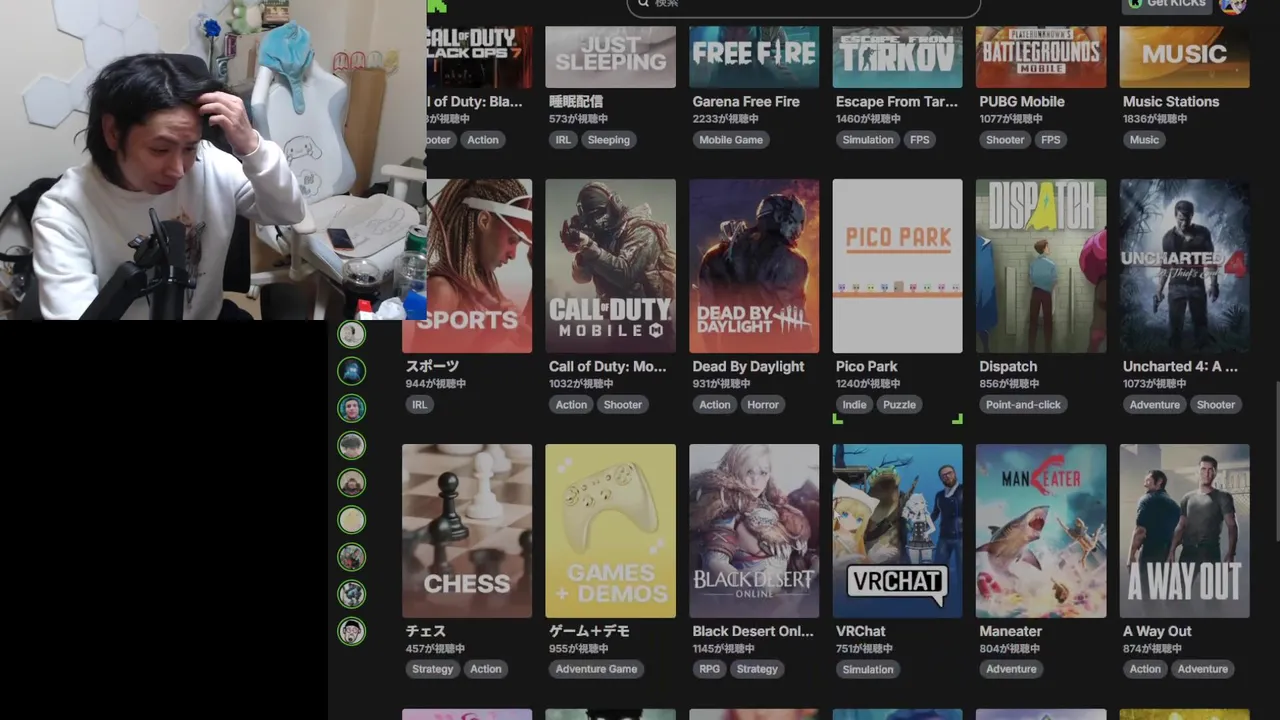Image resolution: width=1280 pixels, height=720 pixels.
Task: Open the Uncharted 4 cover image
Action: (x=1184, y=266)
